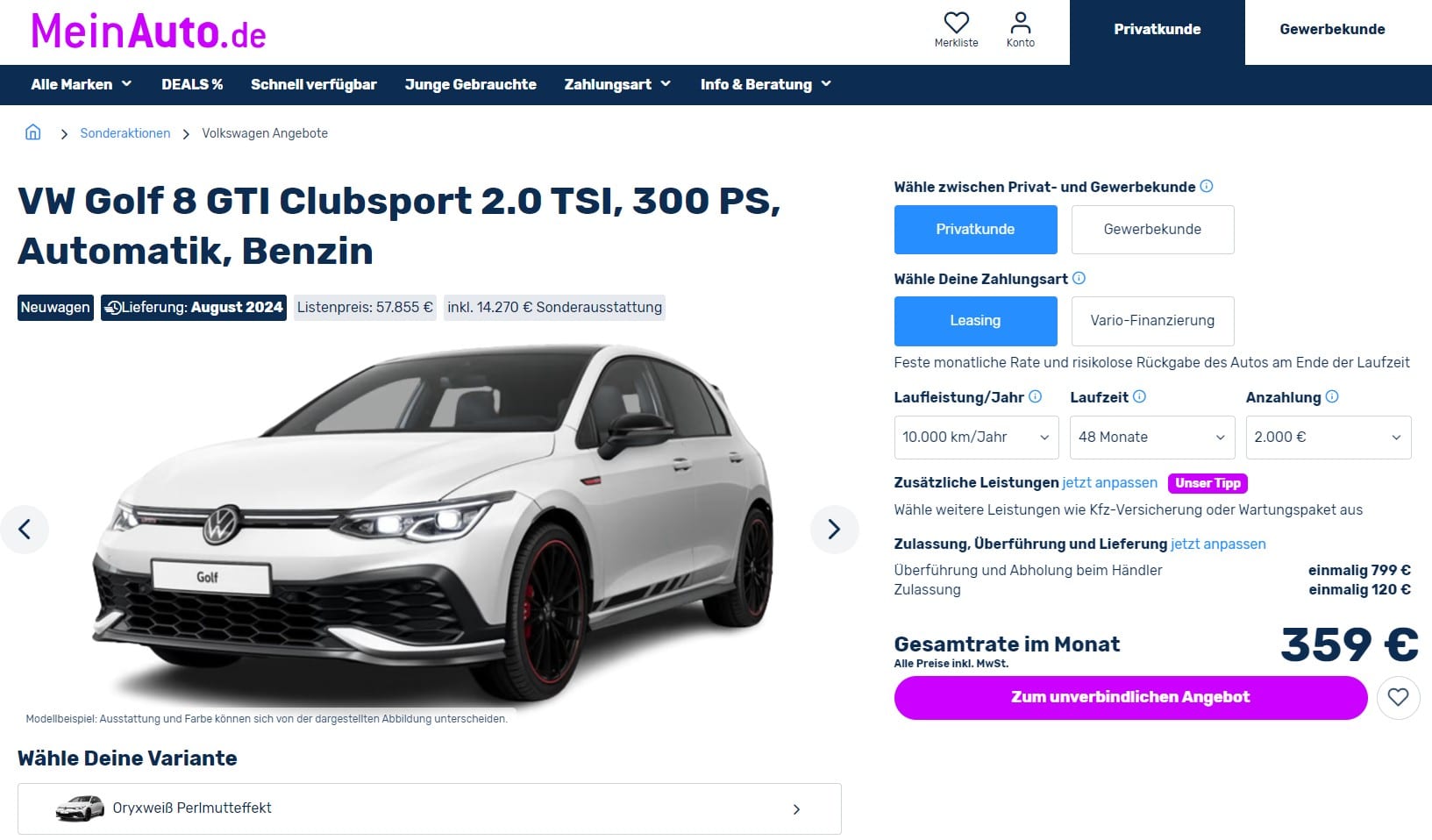Save offer with heart button
The height and width of the screenshot is (840, 1432).
pyautogui.click(x=1398, y=698)
